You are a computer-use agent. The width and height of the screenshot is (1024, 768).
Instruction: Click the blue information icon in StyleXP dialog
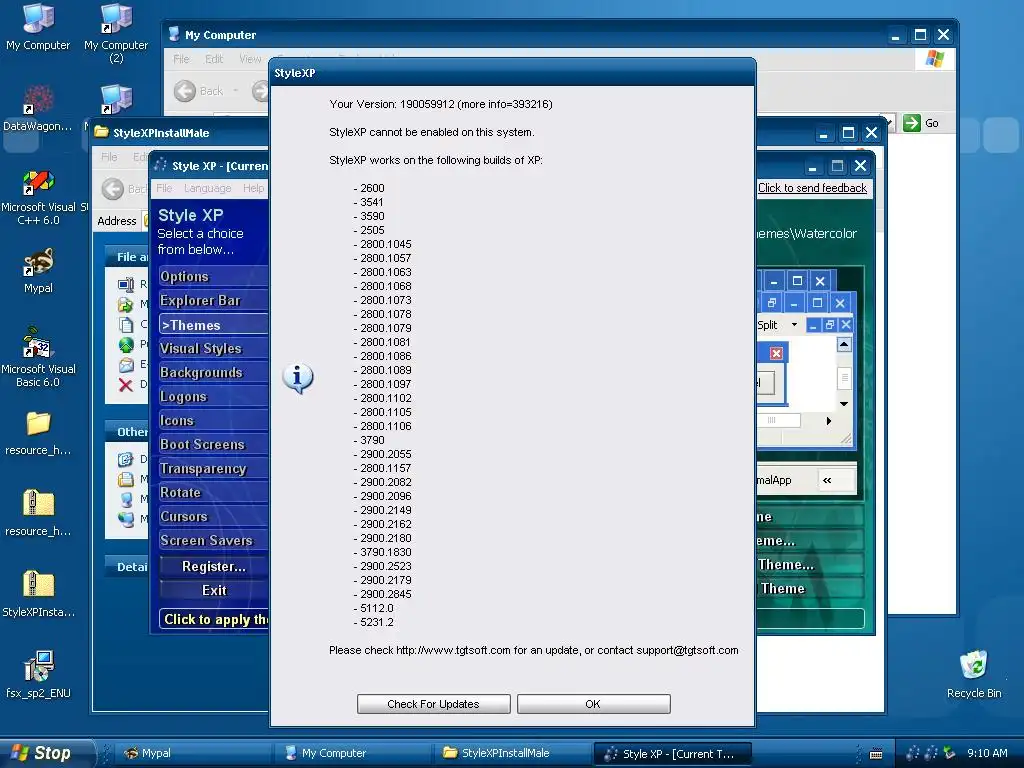[x=298, y=378]
